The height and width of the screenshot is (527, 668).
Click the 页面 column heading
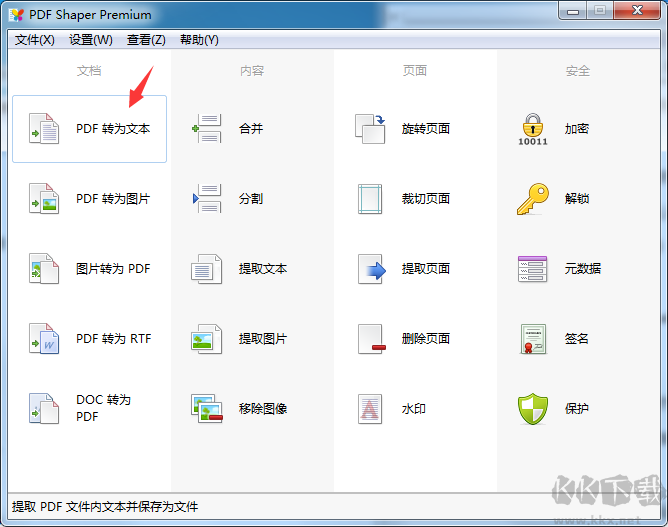415,71
